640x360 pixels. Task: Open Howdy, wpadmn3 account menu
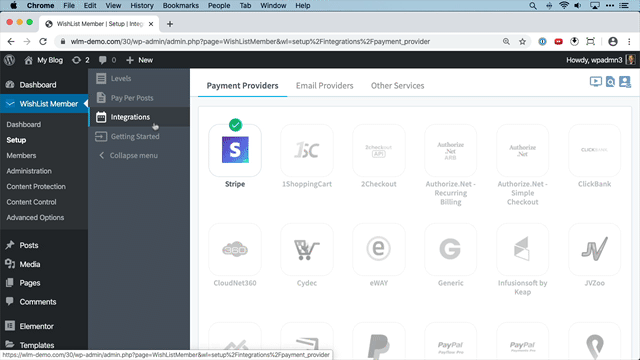[x=600, y=60]
